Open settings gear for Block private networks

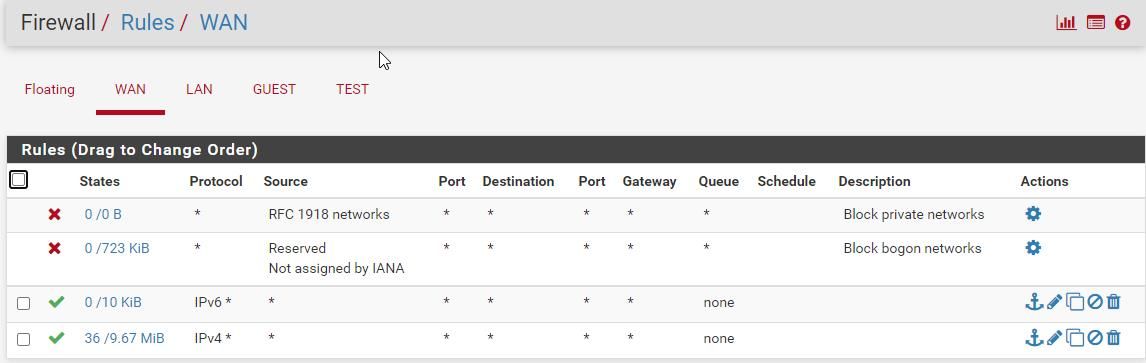pyautogui.click(x=1033, y=214)
